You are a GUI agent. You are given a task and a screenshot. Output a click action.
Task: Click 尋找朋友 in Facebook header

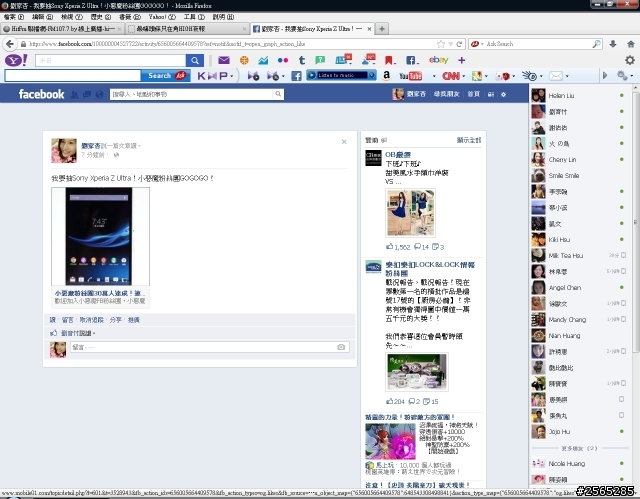click(447, 94)
